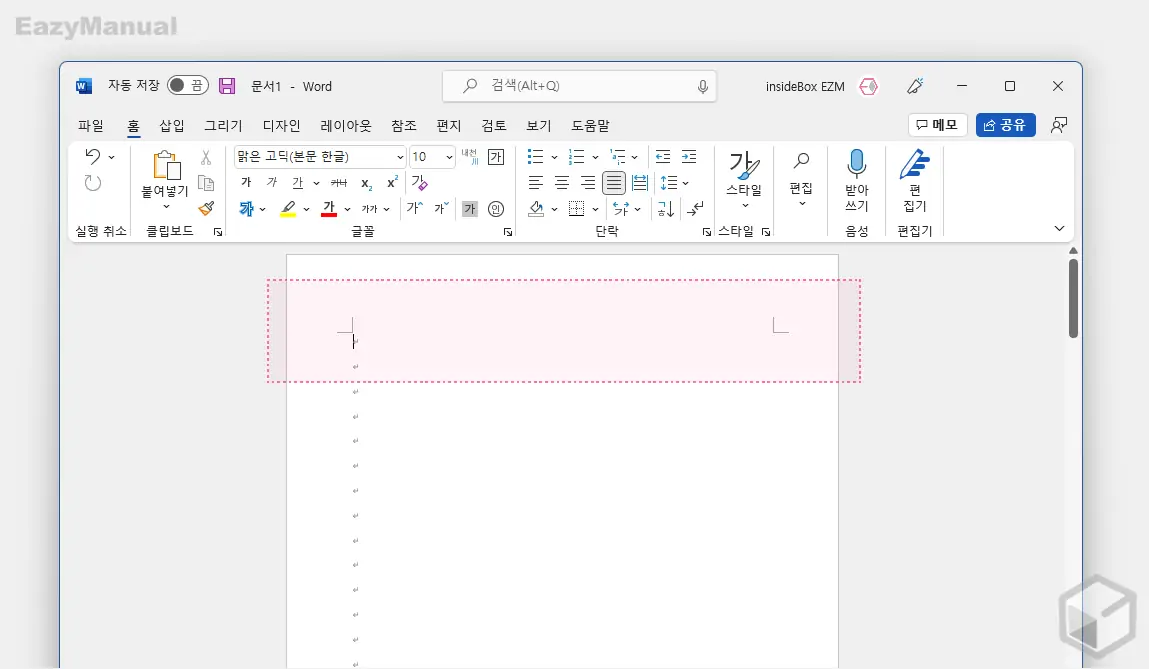Clear all formatting with eraser icon
This screenshot has height=669, width=1149.
tap(419, 182)
